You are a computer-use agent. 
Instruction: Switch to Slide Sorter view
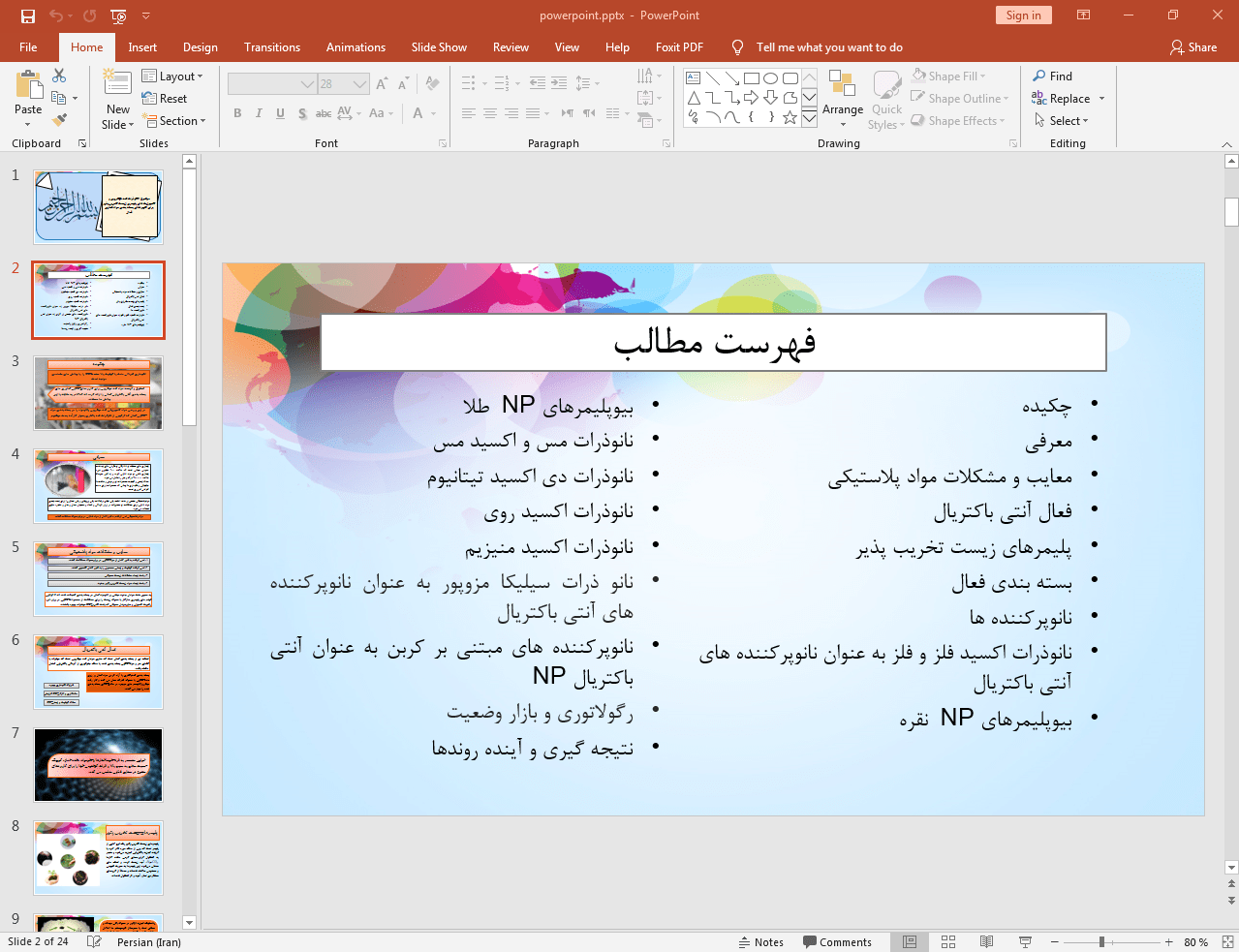click(948, 941)
